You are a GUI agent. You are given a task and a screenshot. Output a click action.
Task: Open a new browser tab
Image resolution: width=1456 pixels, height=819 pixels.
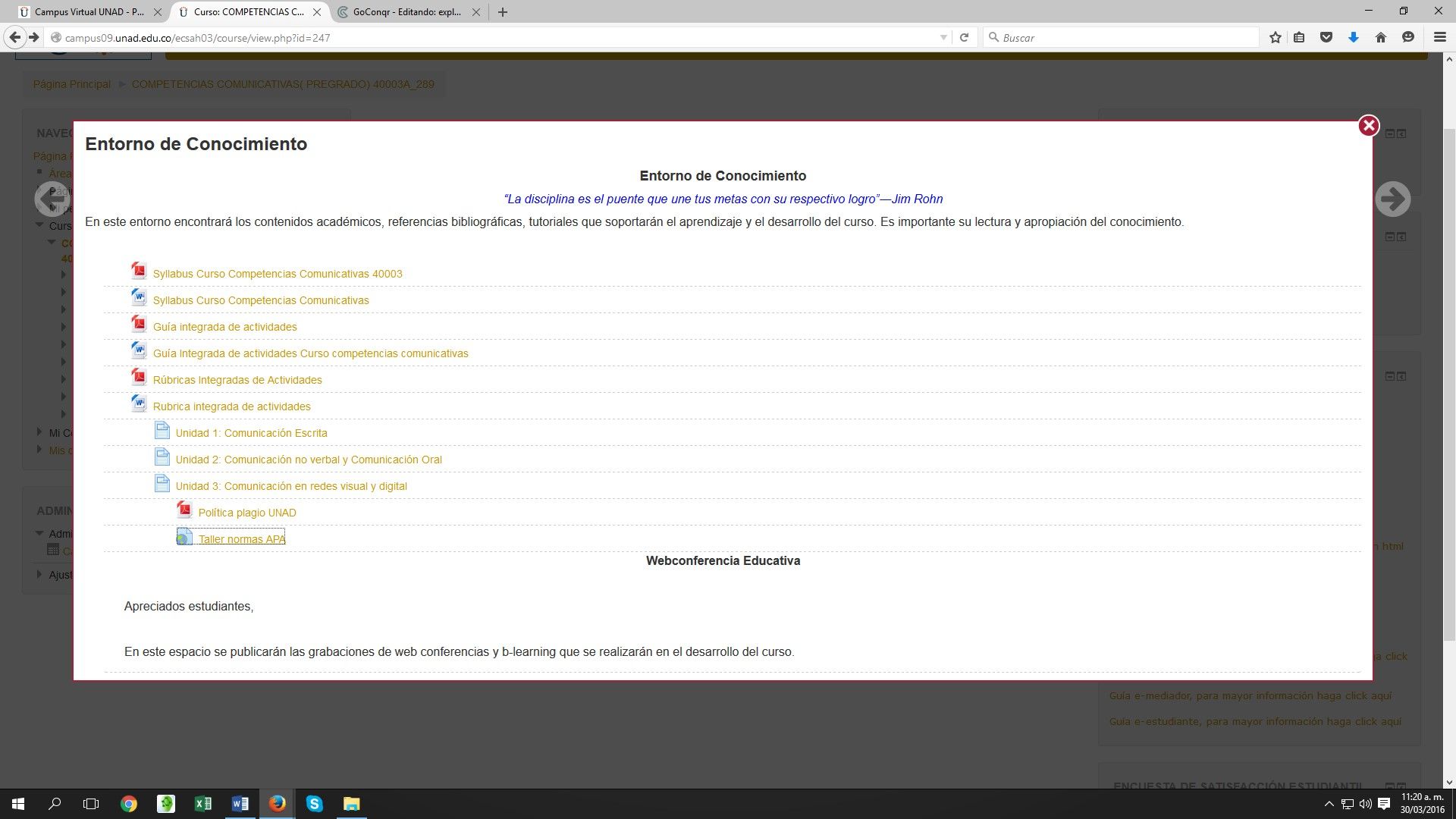click(x=503, y=12)
